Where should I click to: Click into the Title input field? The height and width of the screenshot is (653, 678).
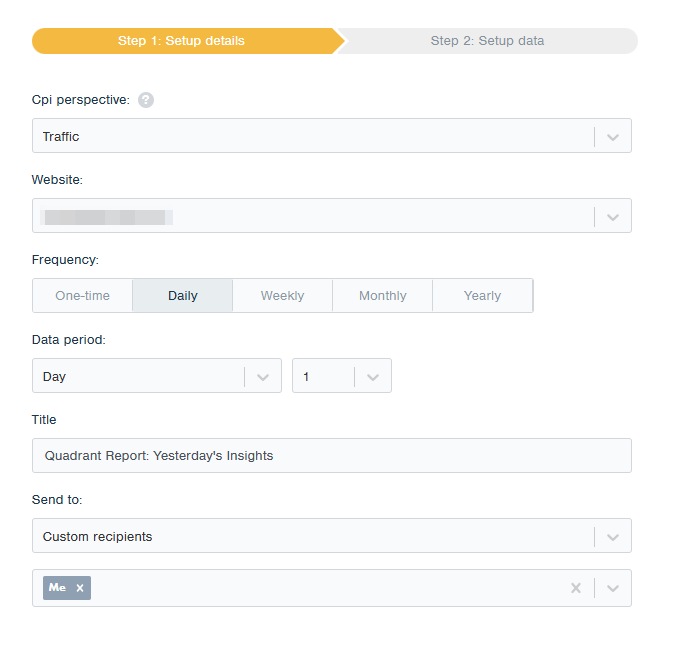(x=332, y=455)
